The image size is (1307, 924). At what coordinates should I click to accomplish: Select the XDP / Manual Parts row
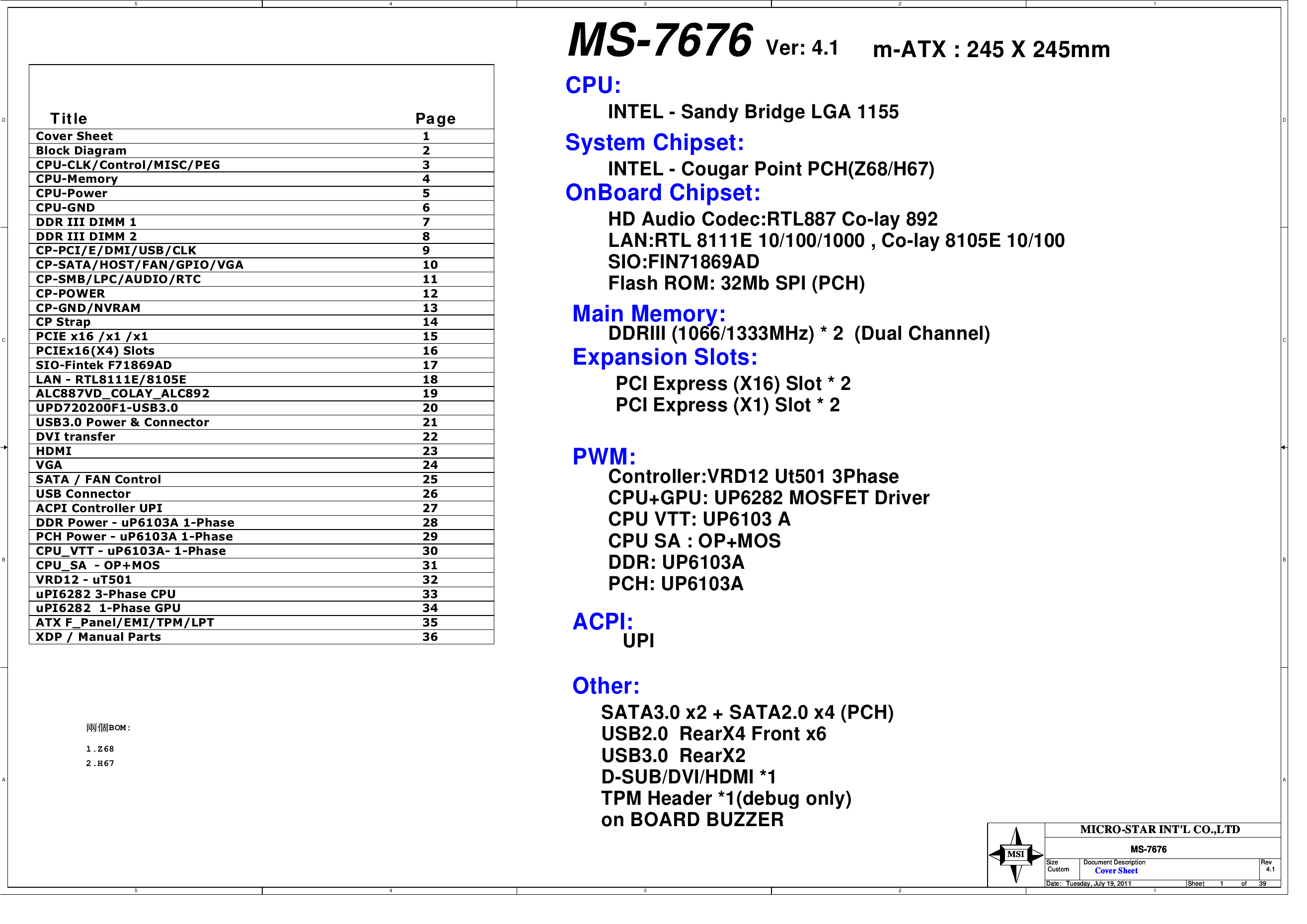pyautogui.click(x=98, y=636)
